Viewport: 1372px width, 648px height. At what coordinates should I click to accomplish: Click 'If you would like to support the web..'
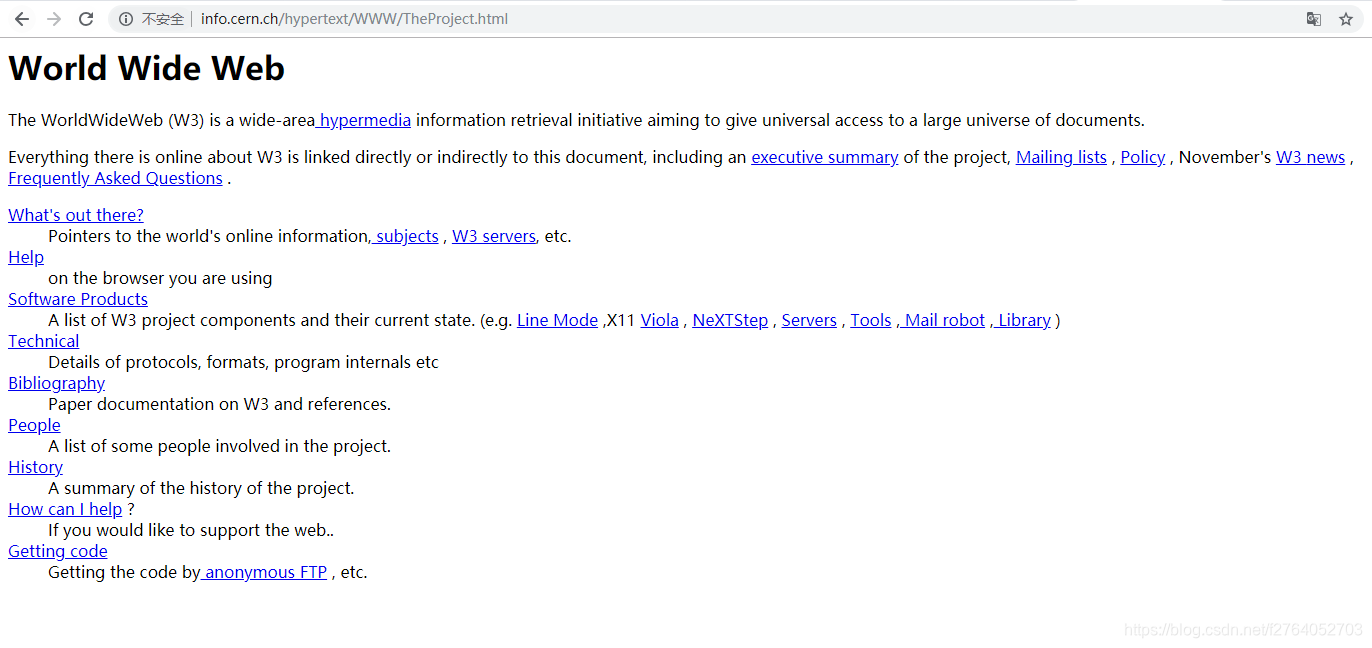(x=191, y=530)
